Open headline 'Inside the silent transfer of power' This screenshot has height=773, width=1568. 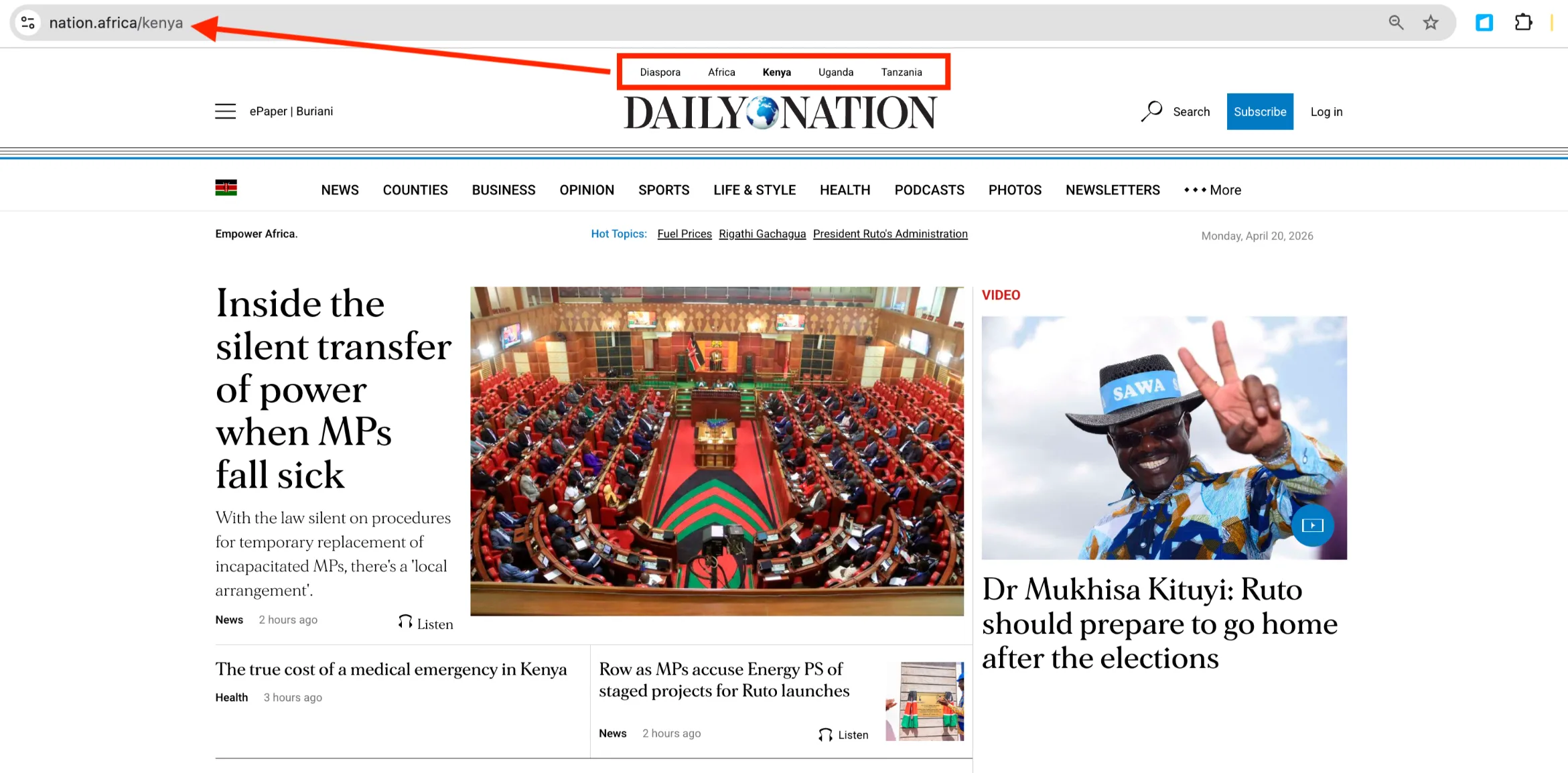[333, 389]
